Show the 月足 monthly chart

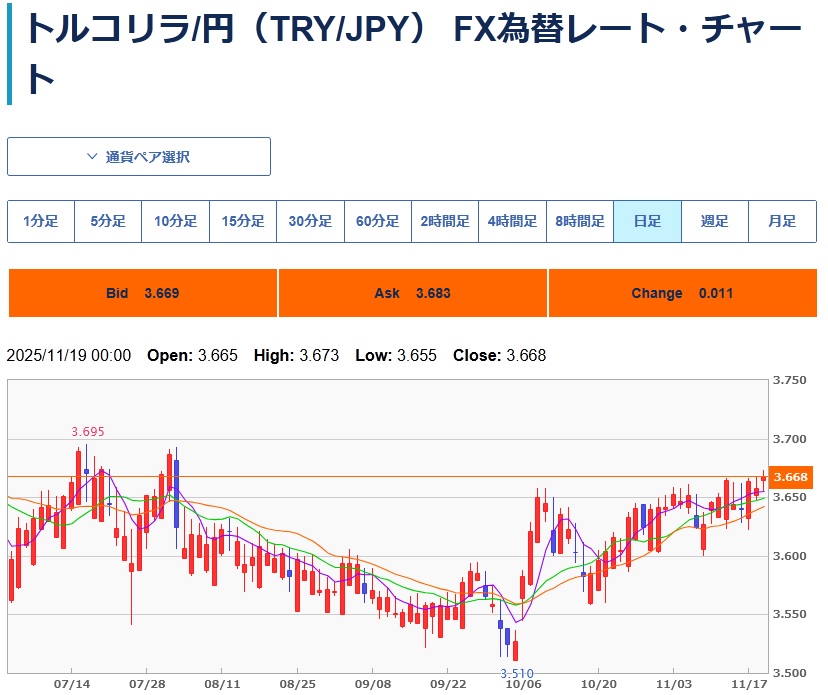[x=782, y=222]
